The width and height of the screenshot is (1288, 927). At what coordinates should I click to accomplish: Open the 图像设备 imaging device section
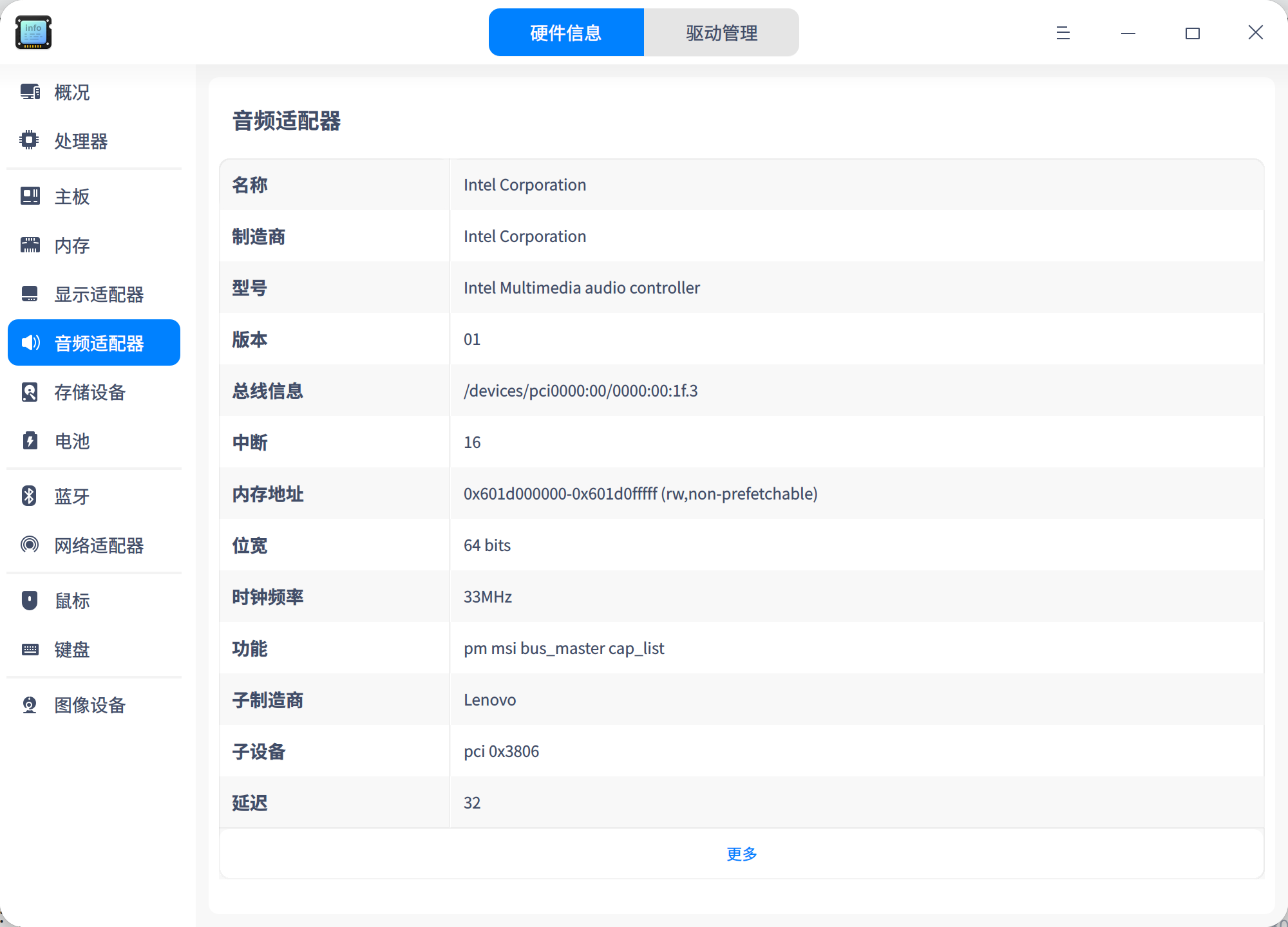[x=90, y=705]
